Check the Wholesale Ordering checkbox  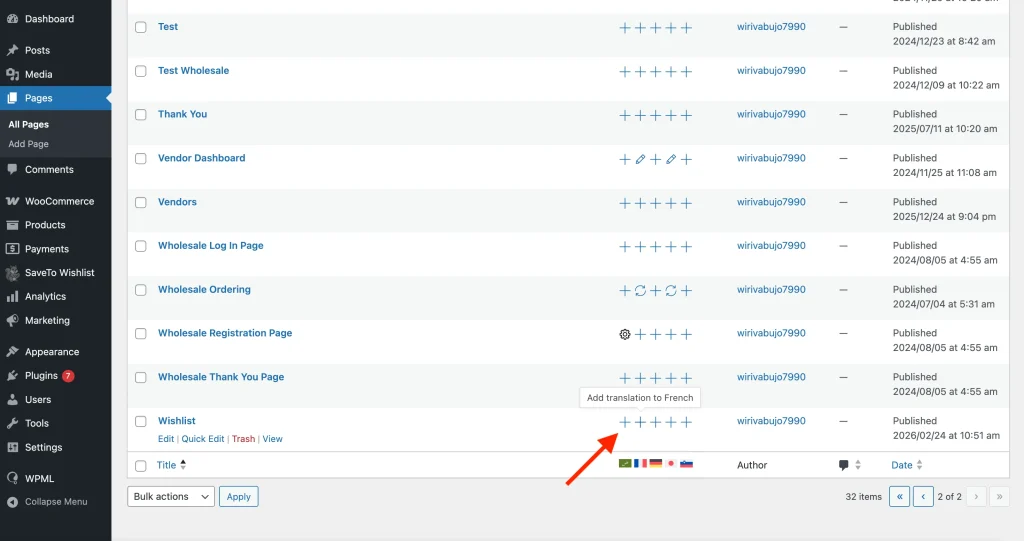[x=140, y=290]
